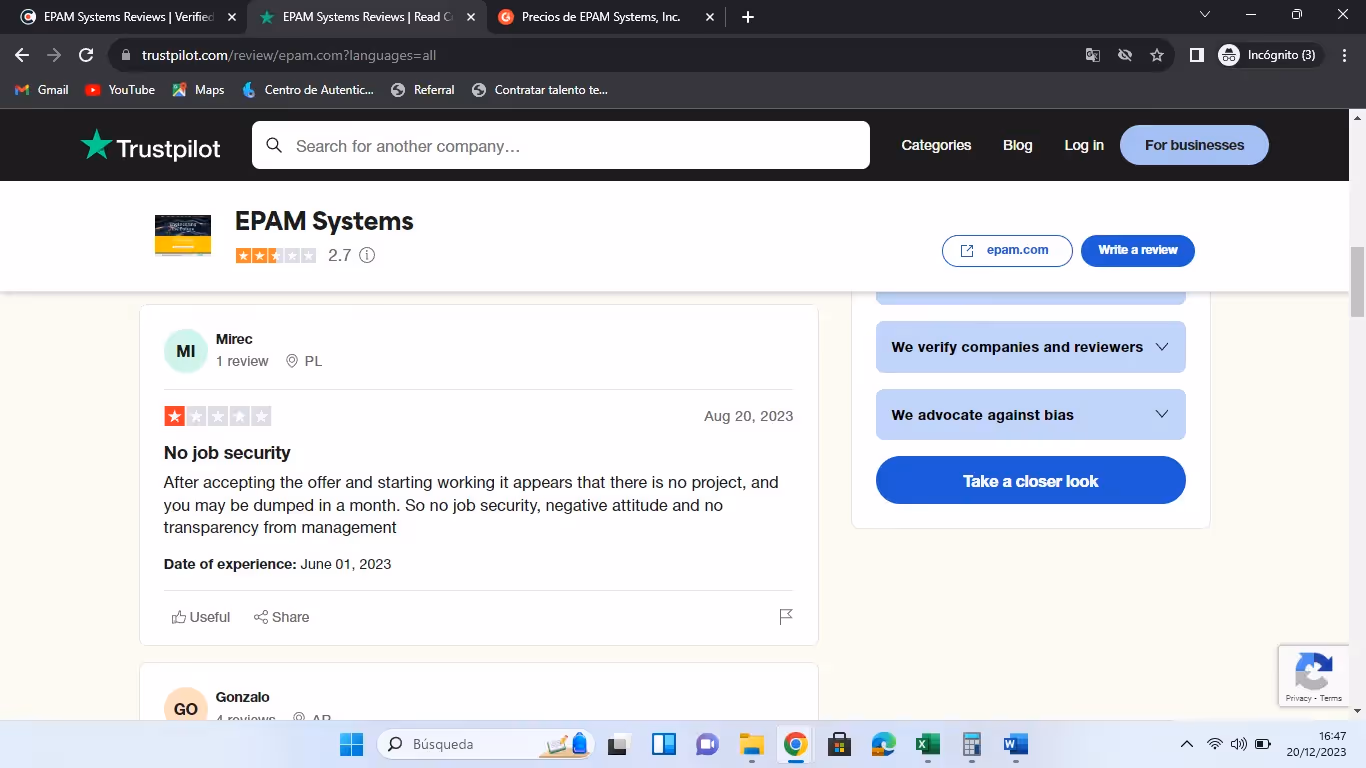1366x768 pixels.
Task: Open Maps bookmark
Action: pyautogui.click(x=198, y=90)
